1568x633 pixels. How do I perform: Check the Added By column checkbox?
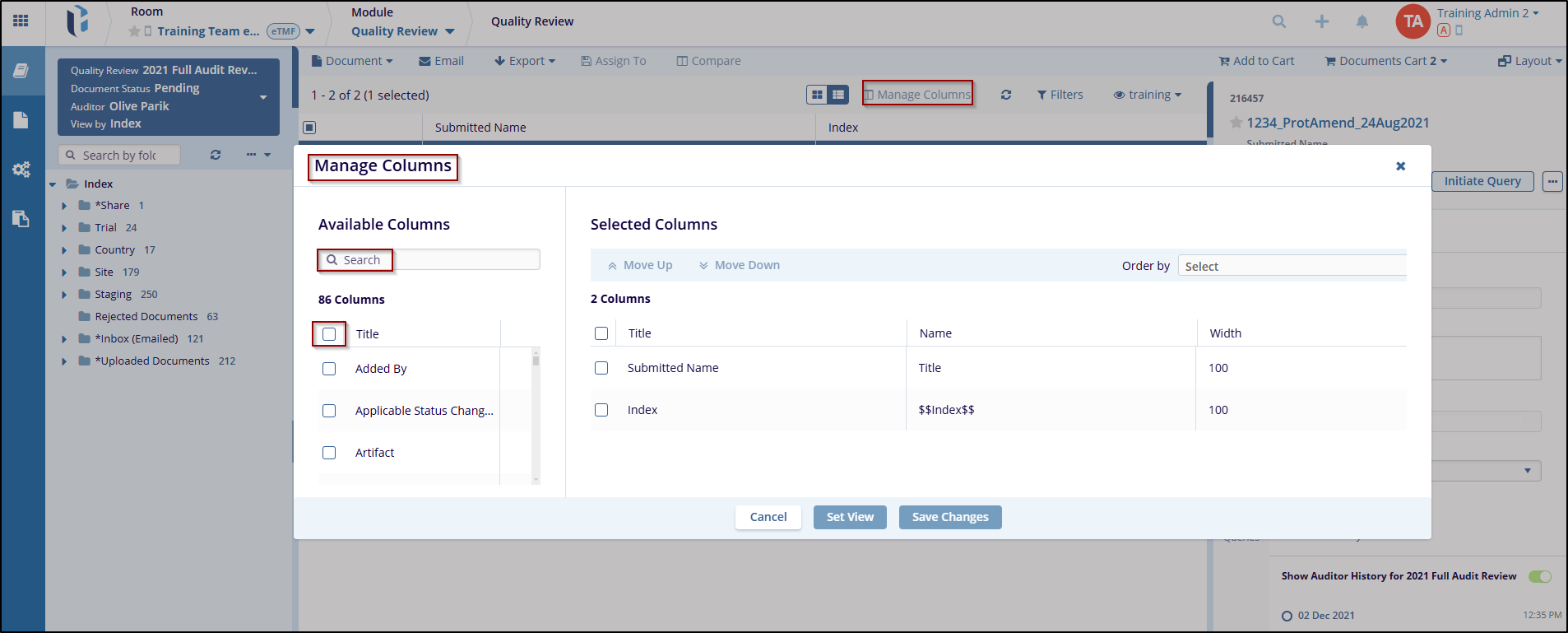pyautogui.click(x=329, y=369)
